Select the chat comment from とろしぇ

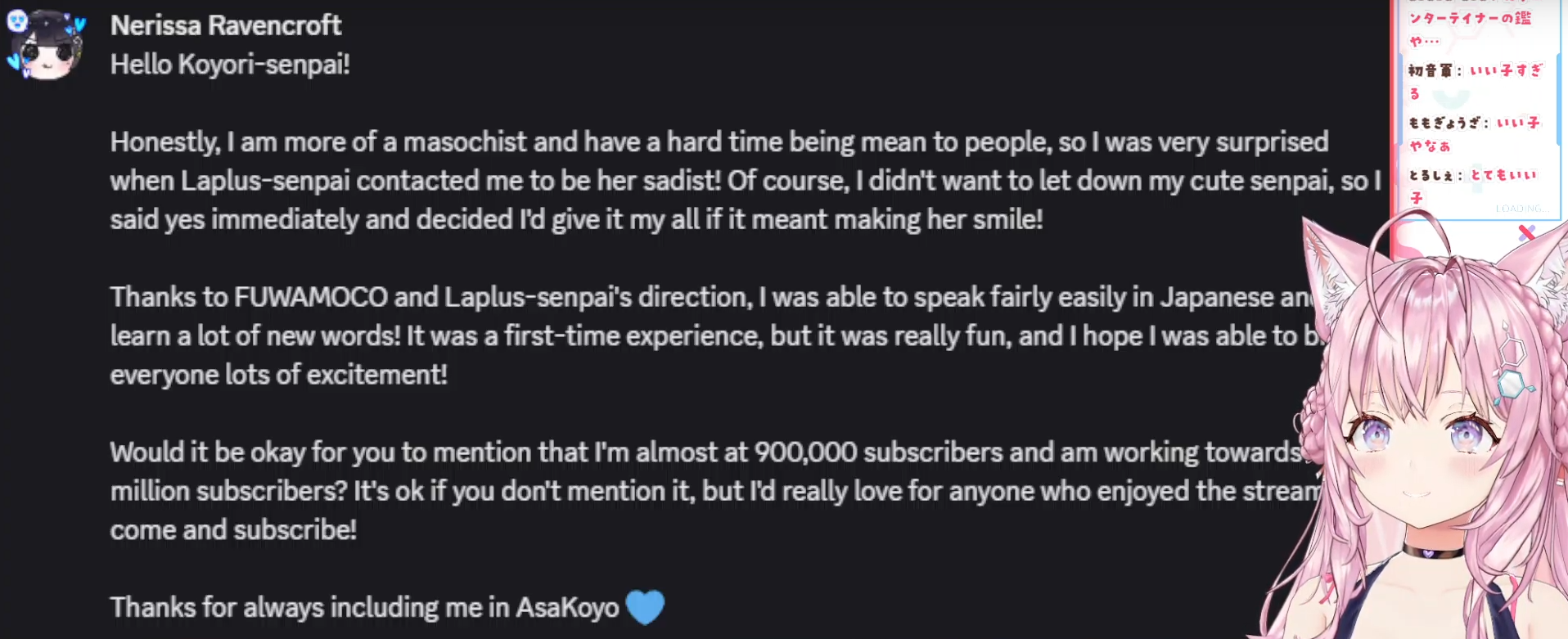pos(1473,185)
